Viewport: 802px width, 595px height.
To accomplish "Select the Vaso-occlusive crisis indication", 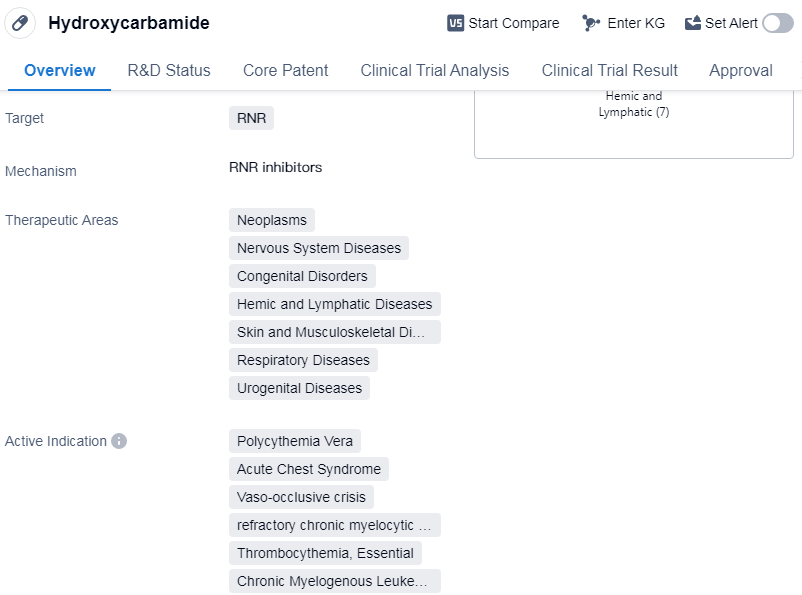I will (301, 497).
